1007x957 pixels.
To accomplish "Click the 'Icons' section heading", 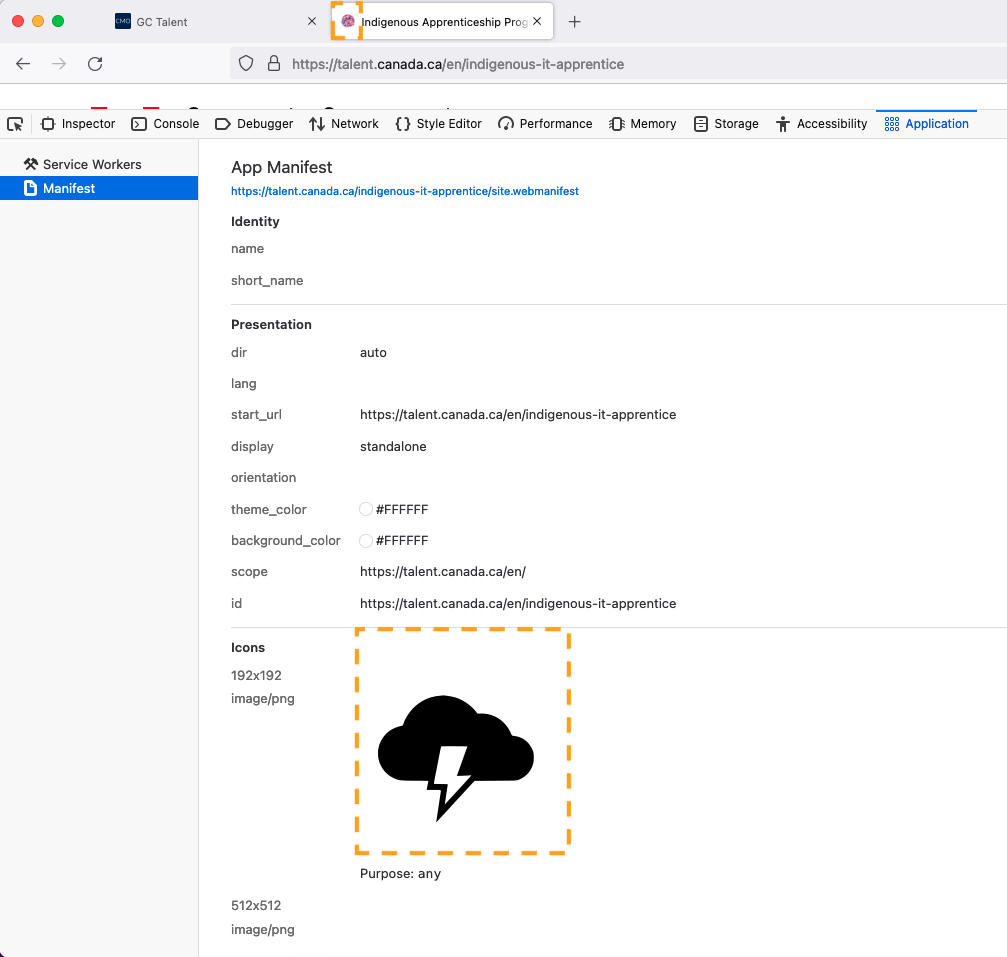I will (x=248, y=647).
